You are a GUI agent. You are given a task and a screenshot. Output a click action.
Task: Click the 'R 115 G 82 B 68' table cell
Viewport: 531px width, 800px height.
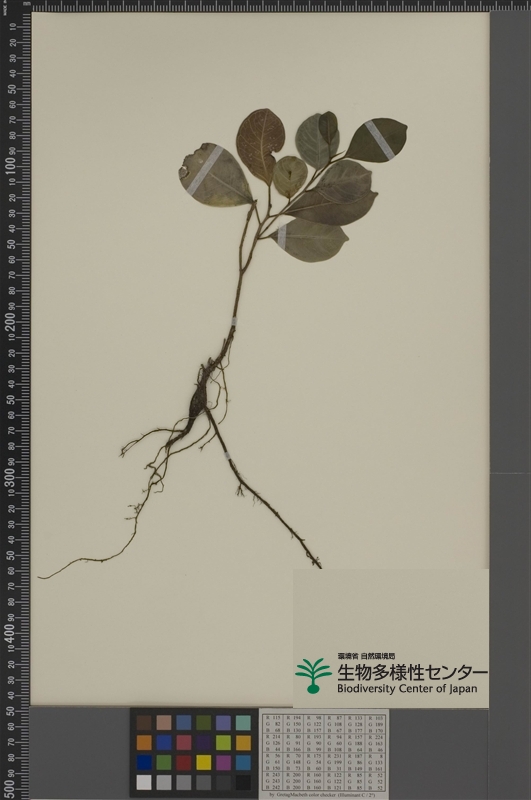click(x=273, y=723)
